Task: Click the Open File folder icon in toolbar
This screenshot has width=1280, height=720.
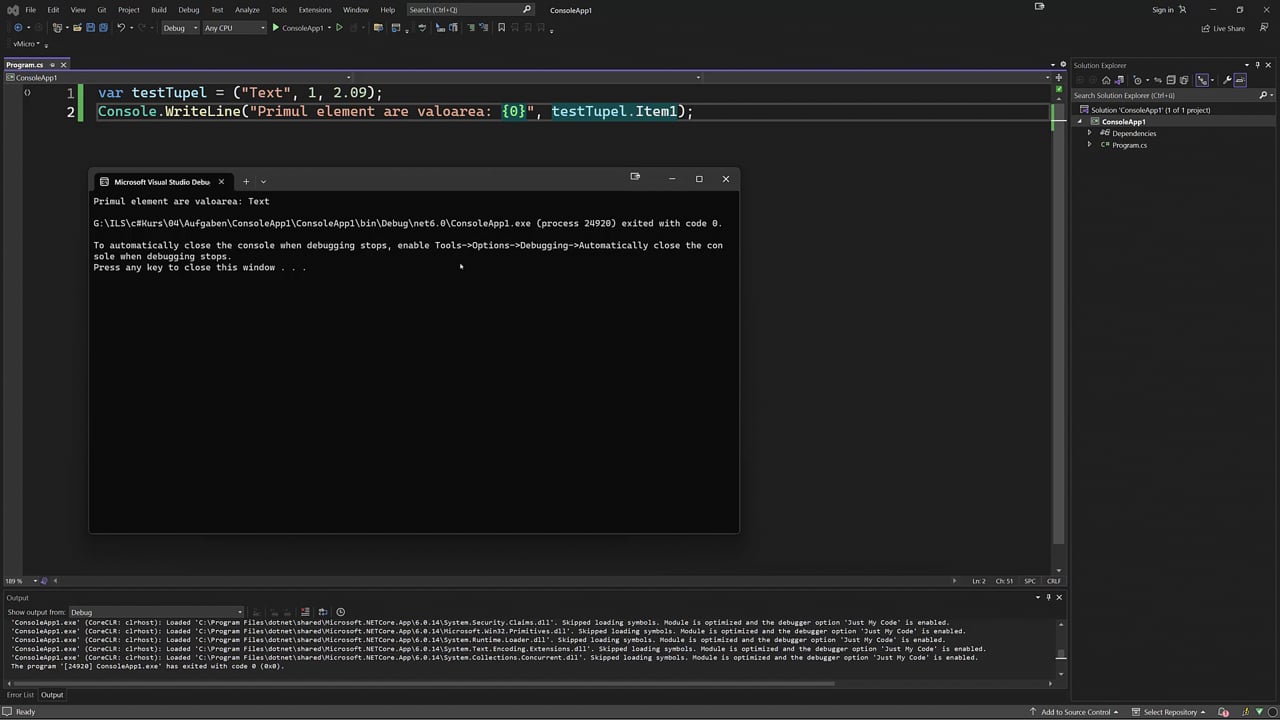Action: pos(77,28)
